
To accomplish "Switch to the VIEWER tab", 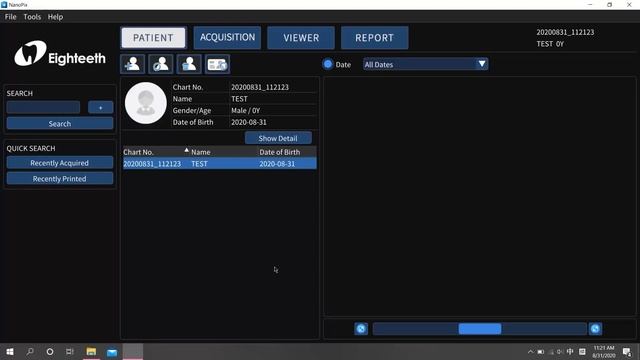I will (x=301, y=38).
